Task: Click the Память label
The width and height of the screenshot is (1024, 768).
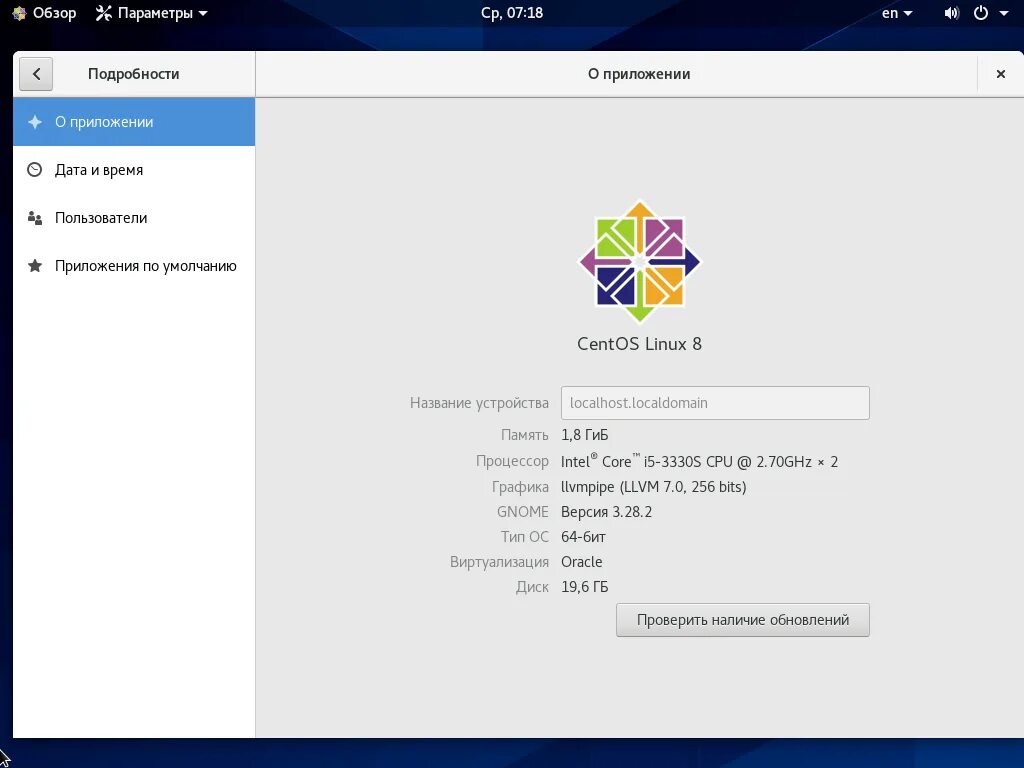Action: pos(524,435)
